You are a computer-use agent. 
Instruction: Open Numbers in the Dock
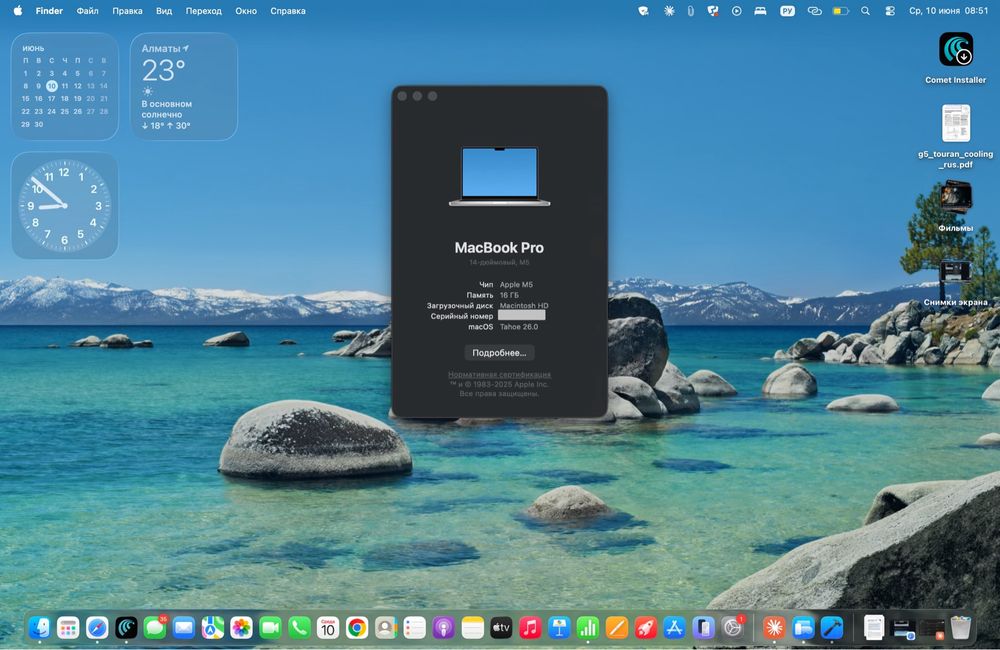point(588,628)
